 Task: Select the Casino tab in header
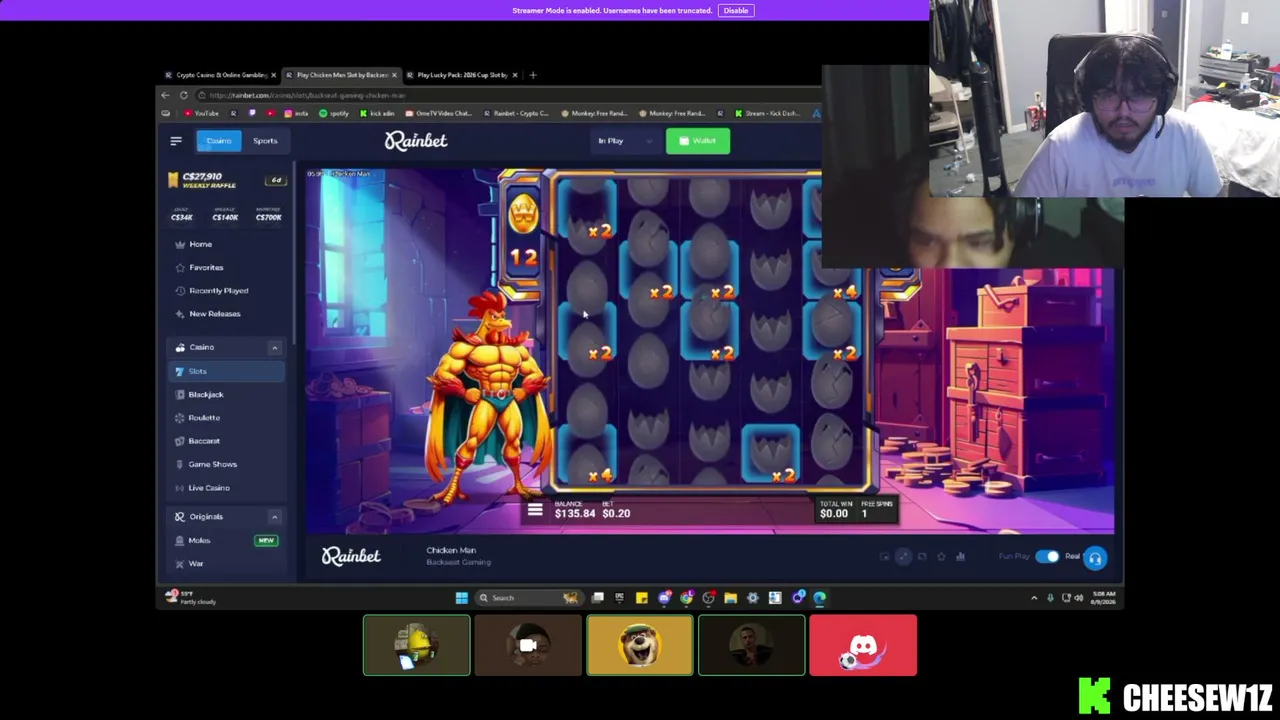219,141
